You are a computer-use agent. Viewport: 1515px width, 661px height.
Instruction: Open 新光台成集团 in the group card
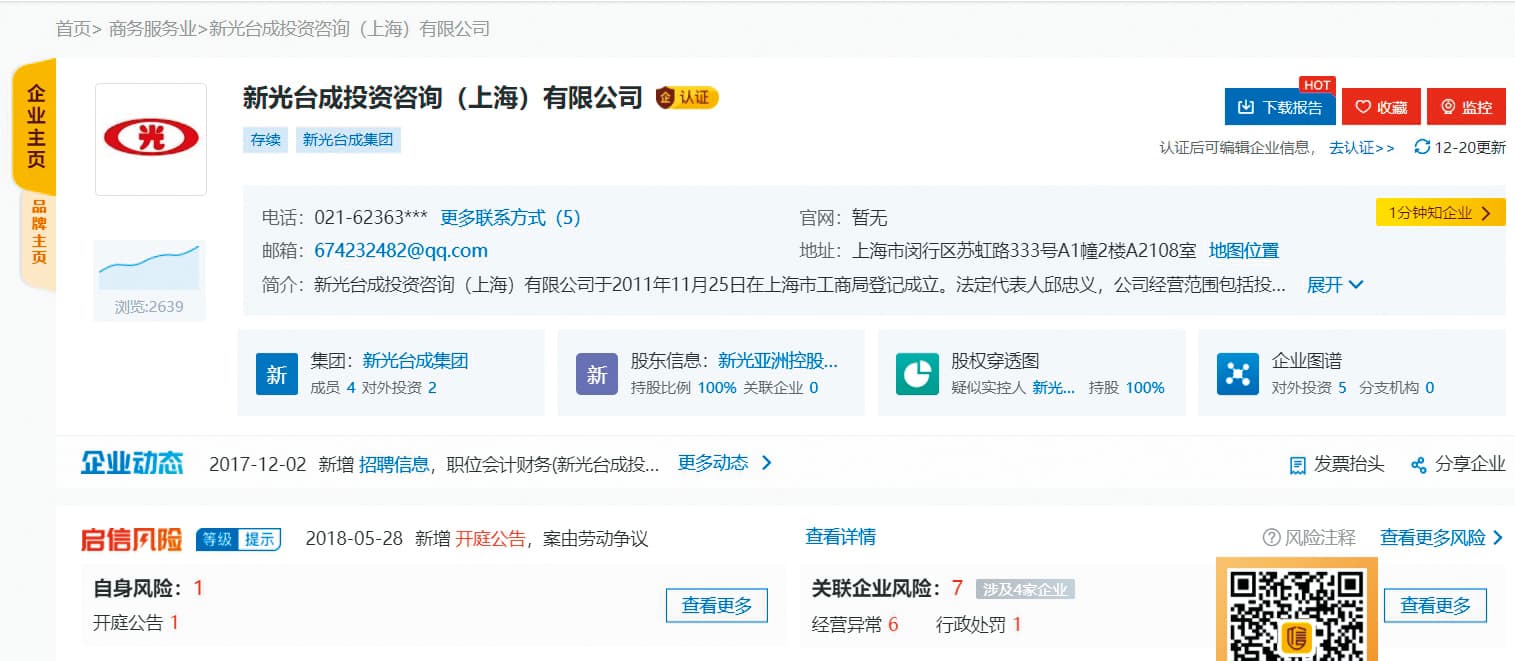pyautogui.click(x=415, y=361)
